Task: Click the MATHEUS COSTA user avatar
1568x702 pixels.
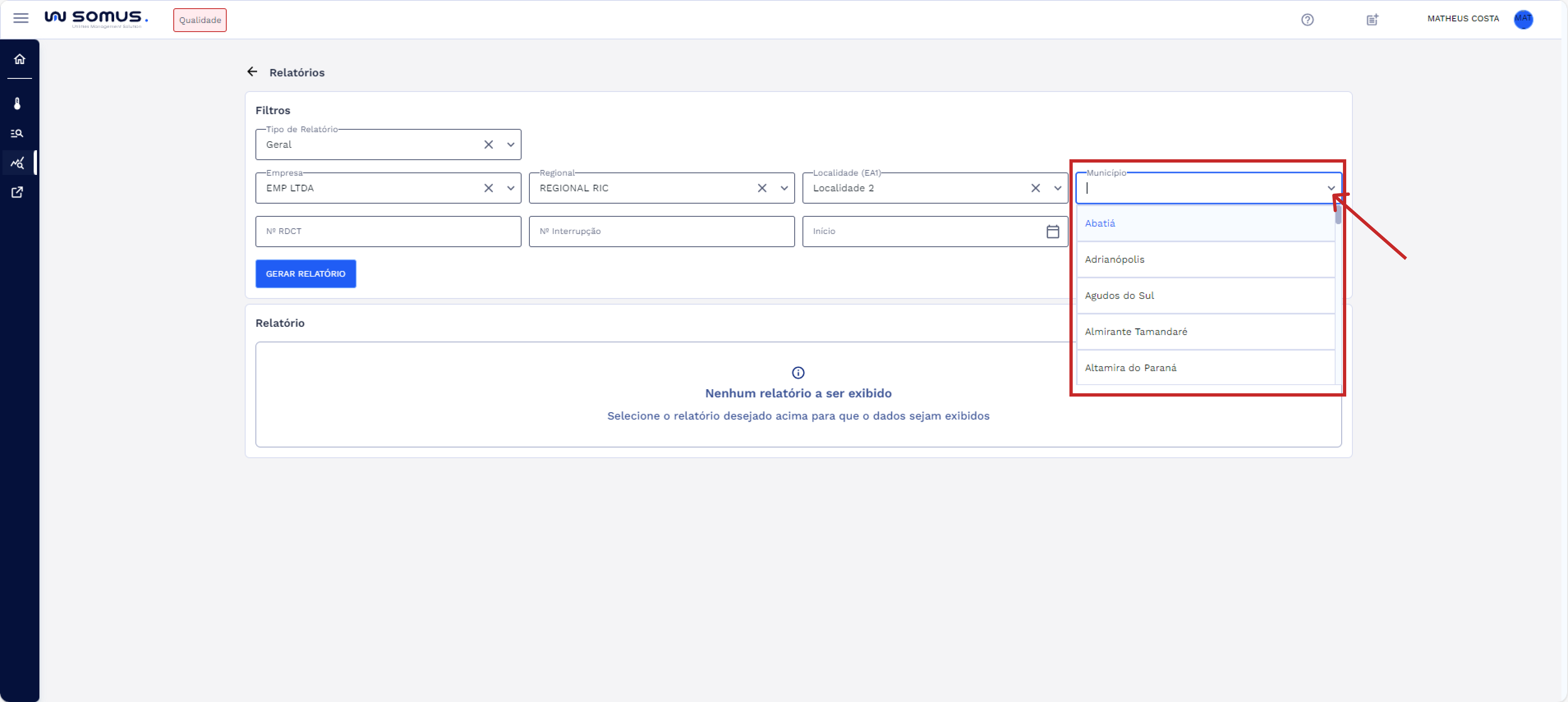Action: pyautogui.click(x=1523, y=19)
